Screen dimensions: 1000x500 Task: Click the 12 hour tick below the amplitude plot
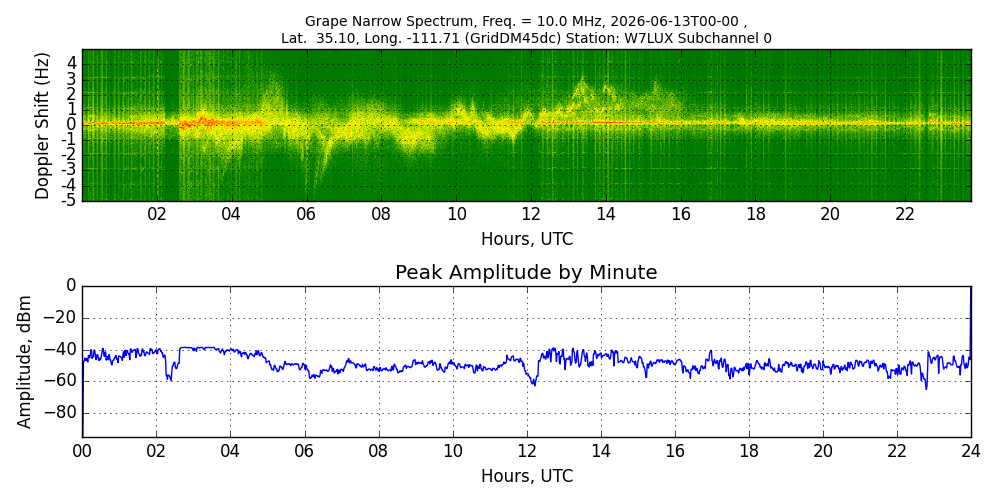[x=527, y=451]
